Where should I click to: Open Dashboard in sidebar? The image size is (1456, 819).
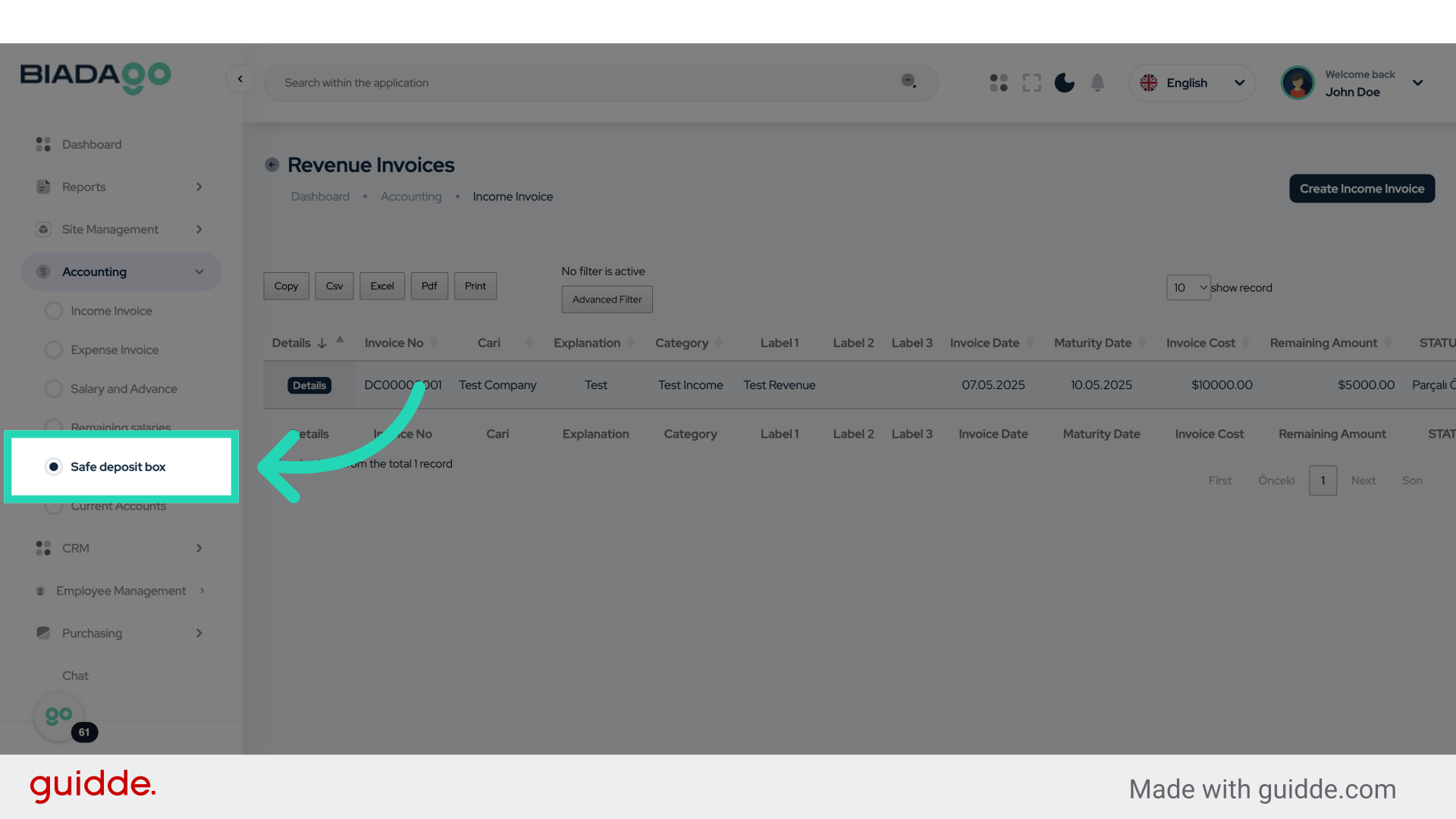(x=91, y=144)
